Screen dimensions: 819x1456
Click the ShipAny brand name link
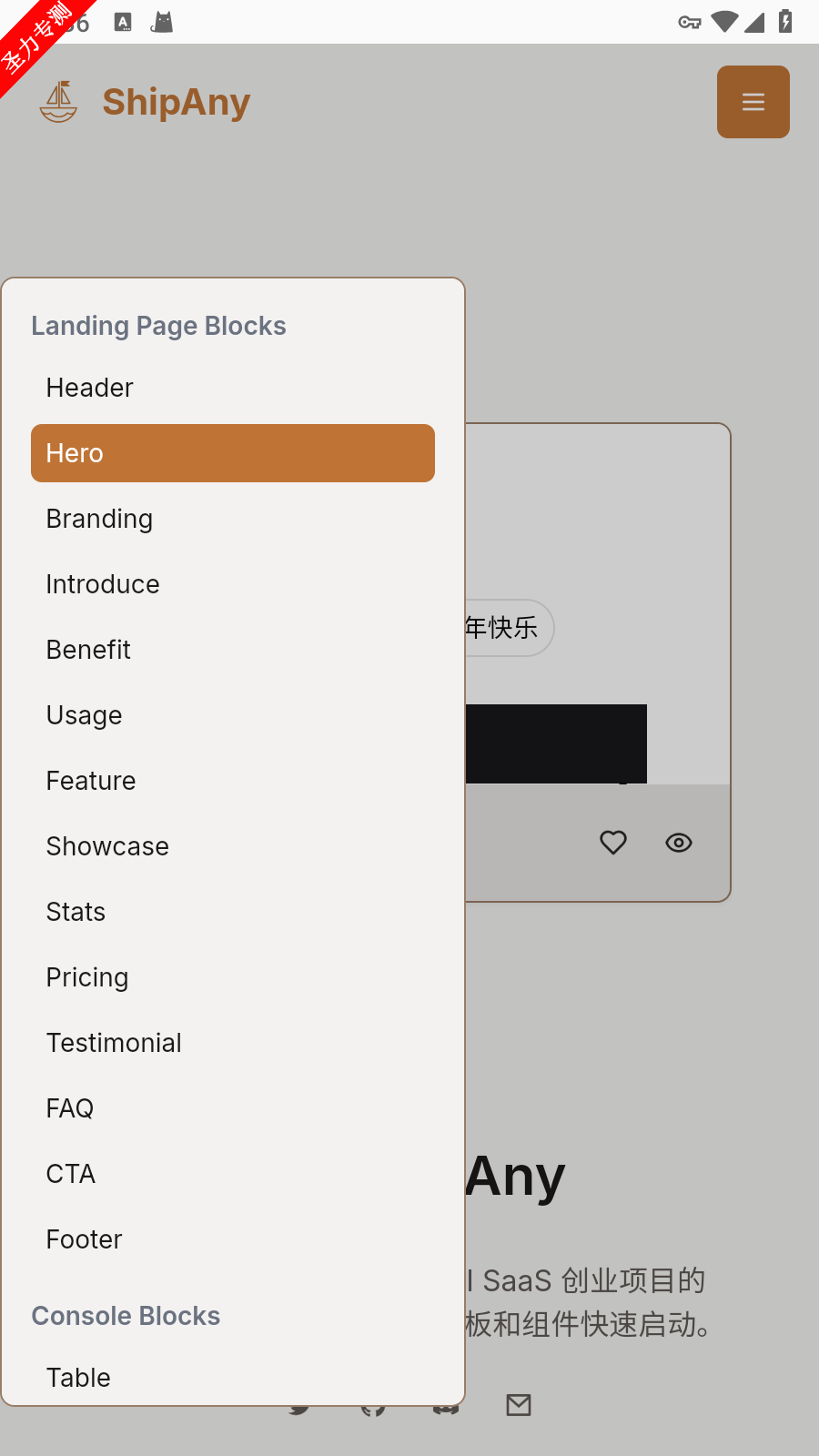click(176, 102)
